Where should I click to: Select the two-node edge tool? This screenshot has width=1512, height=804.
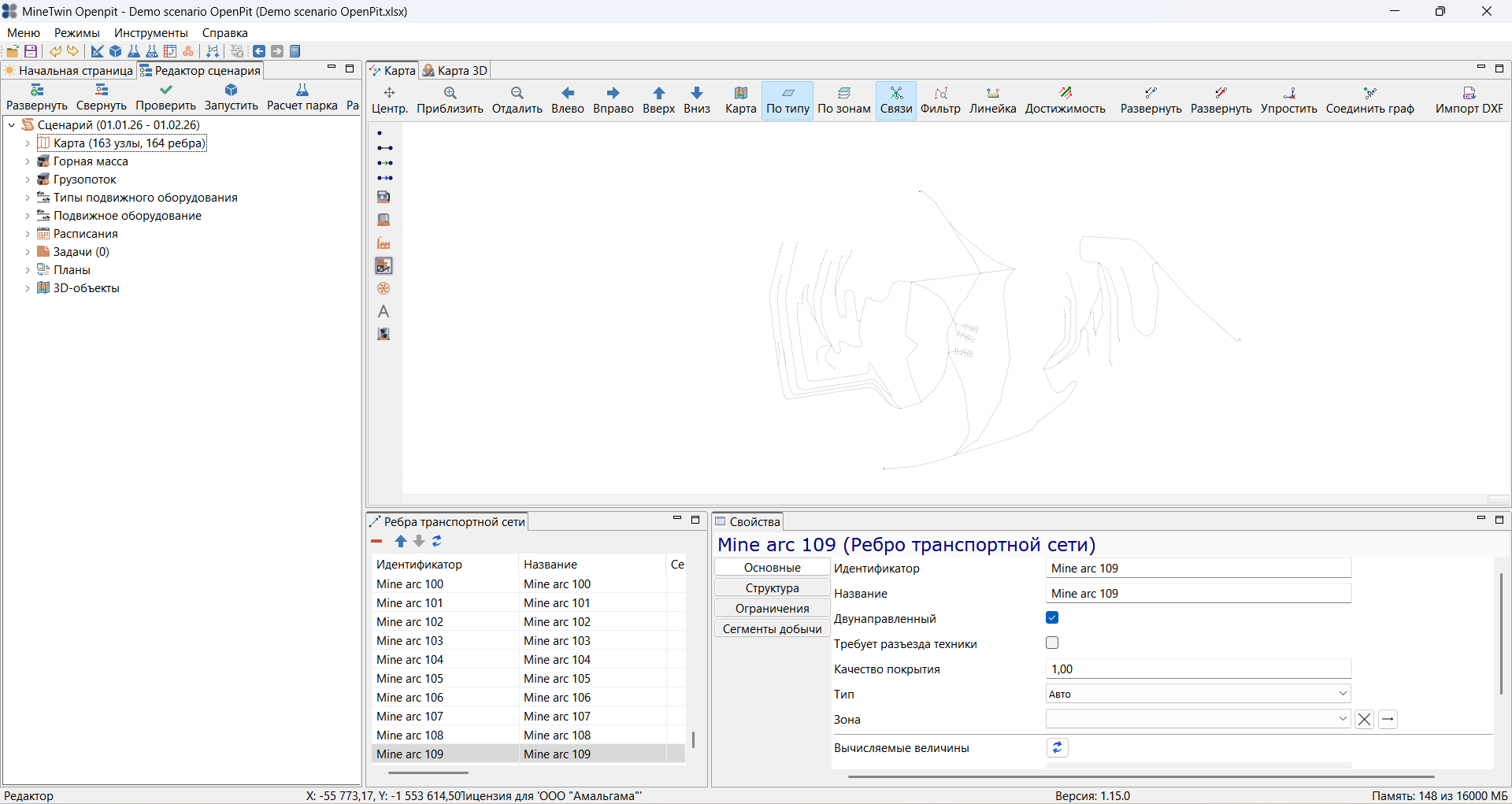[x=384, y=148]
